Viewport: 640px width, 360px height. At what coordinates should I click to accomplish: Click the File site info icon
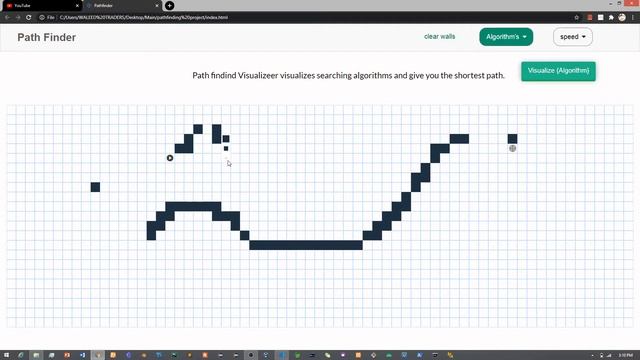(x=47, y=18)
